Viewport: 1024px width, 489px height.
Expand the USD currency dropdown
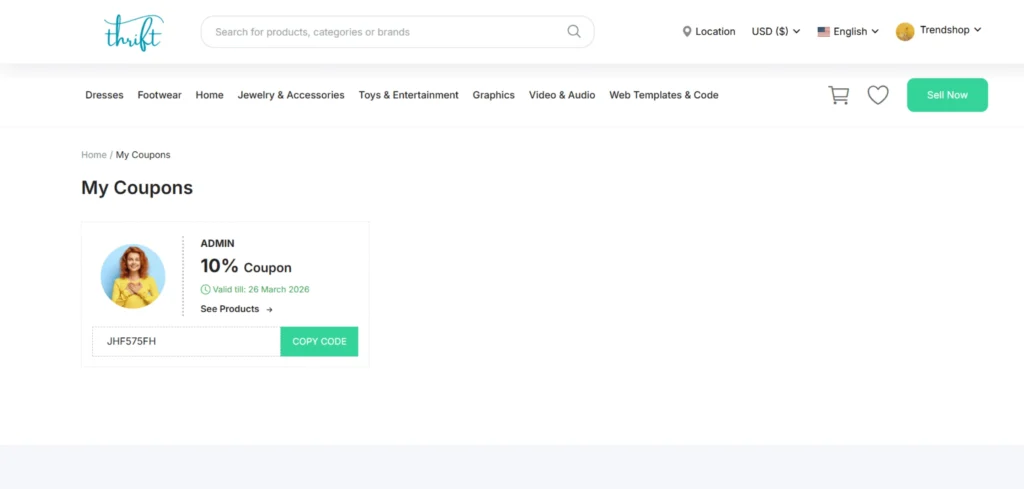776,32
